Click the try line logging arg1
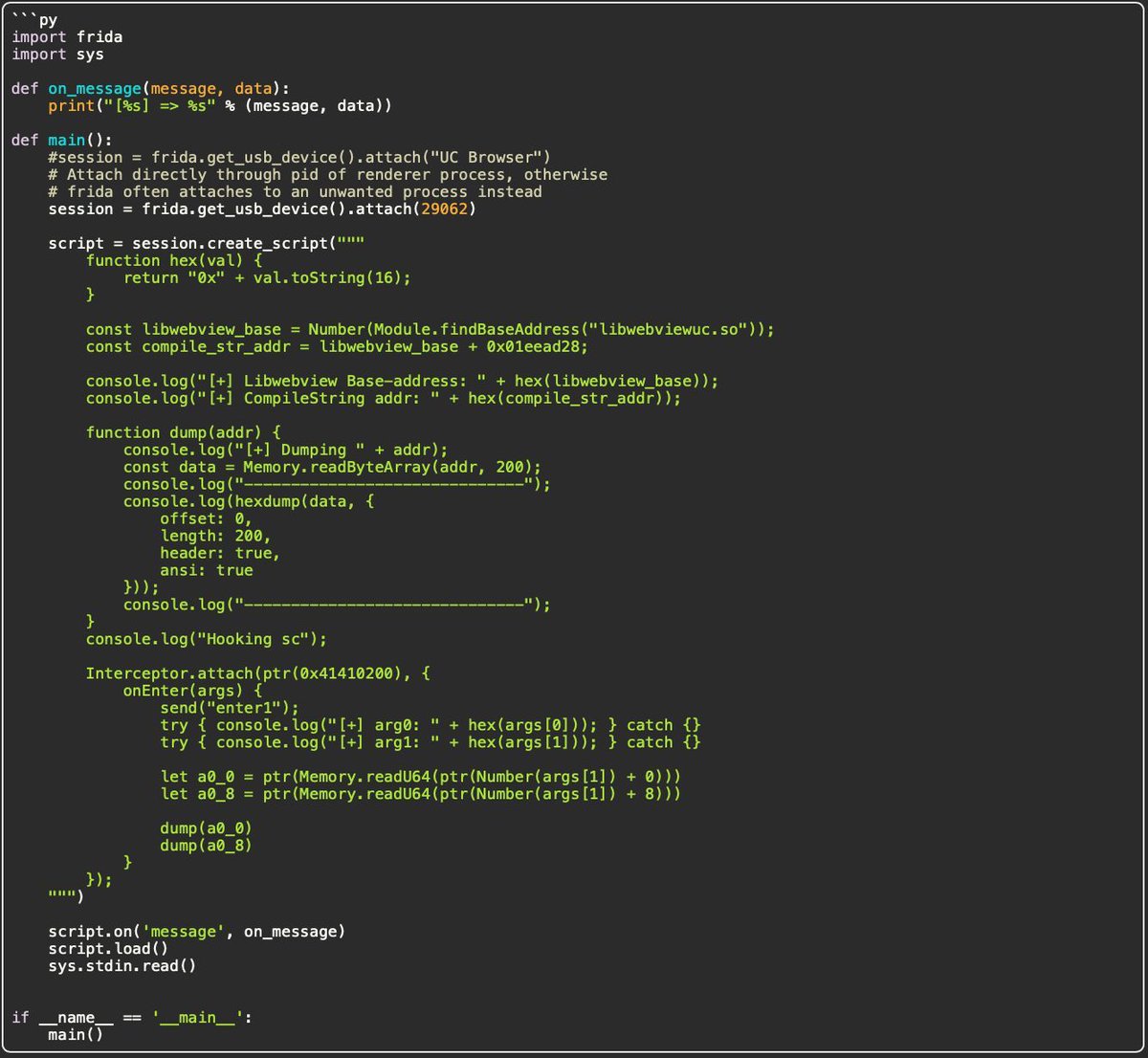Image resolution: width=1148 pixels, height=1058 pixels. coord(430,742)
